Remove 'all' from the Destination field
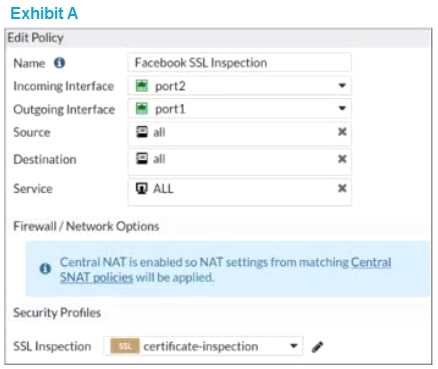 tap(342, 159)
